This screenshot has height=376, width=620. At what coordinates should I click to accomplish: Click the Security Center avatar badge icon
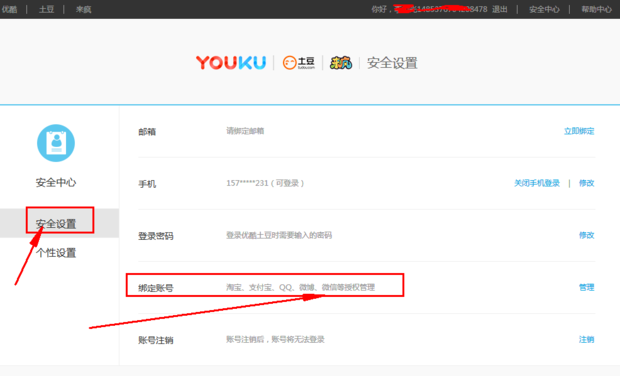coord(56,143)
